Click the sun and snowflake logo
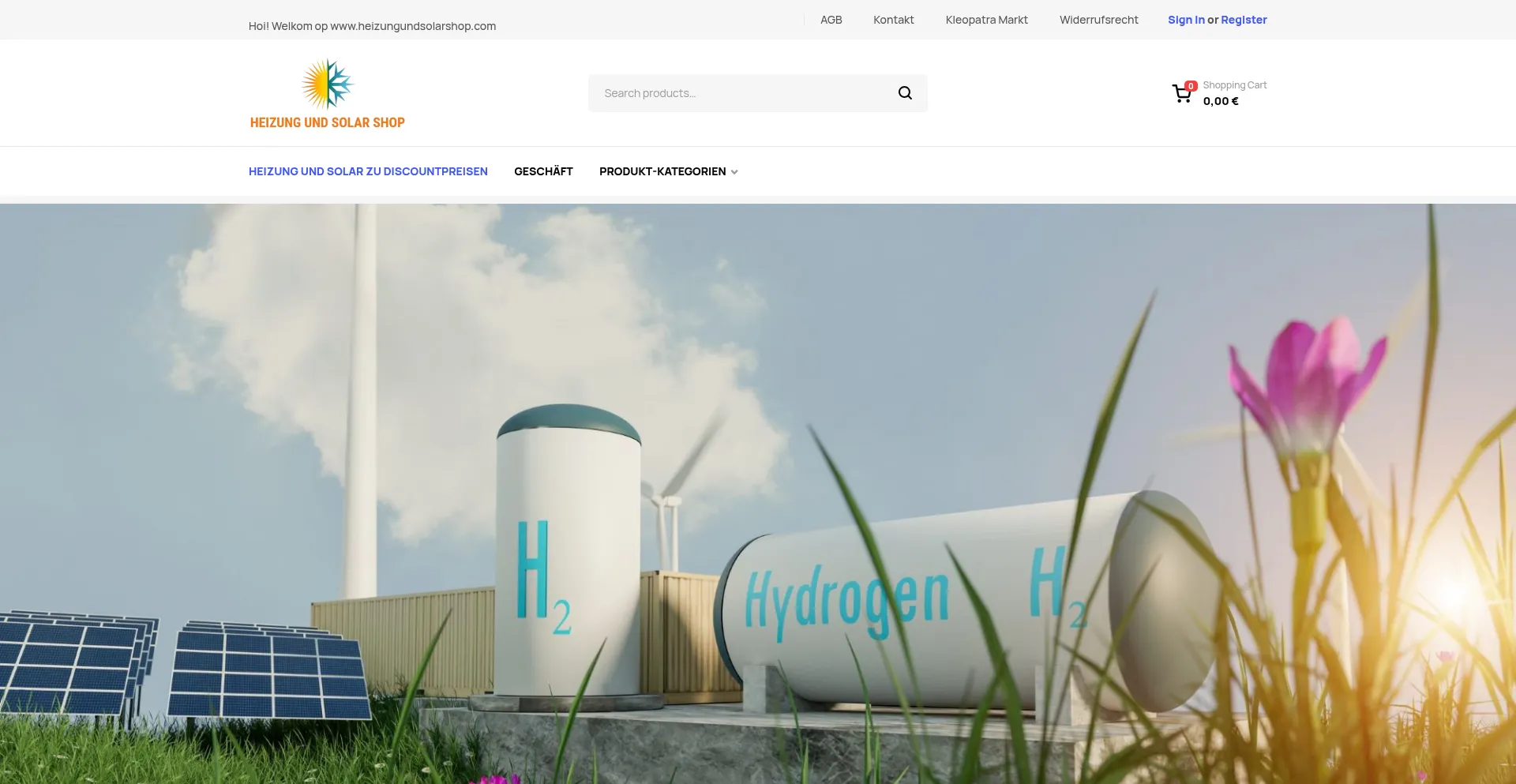This screenshot has height=784, width=1516. tap(327, 84)
